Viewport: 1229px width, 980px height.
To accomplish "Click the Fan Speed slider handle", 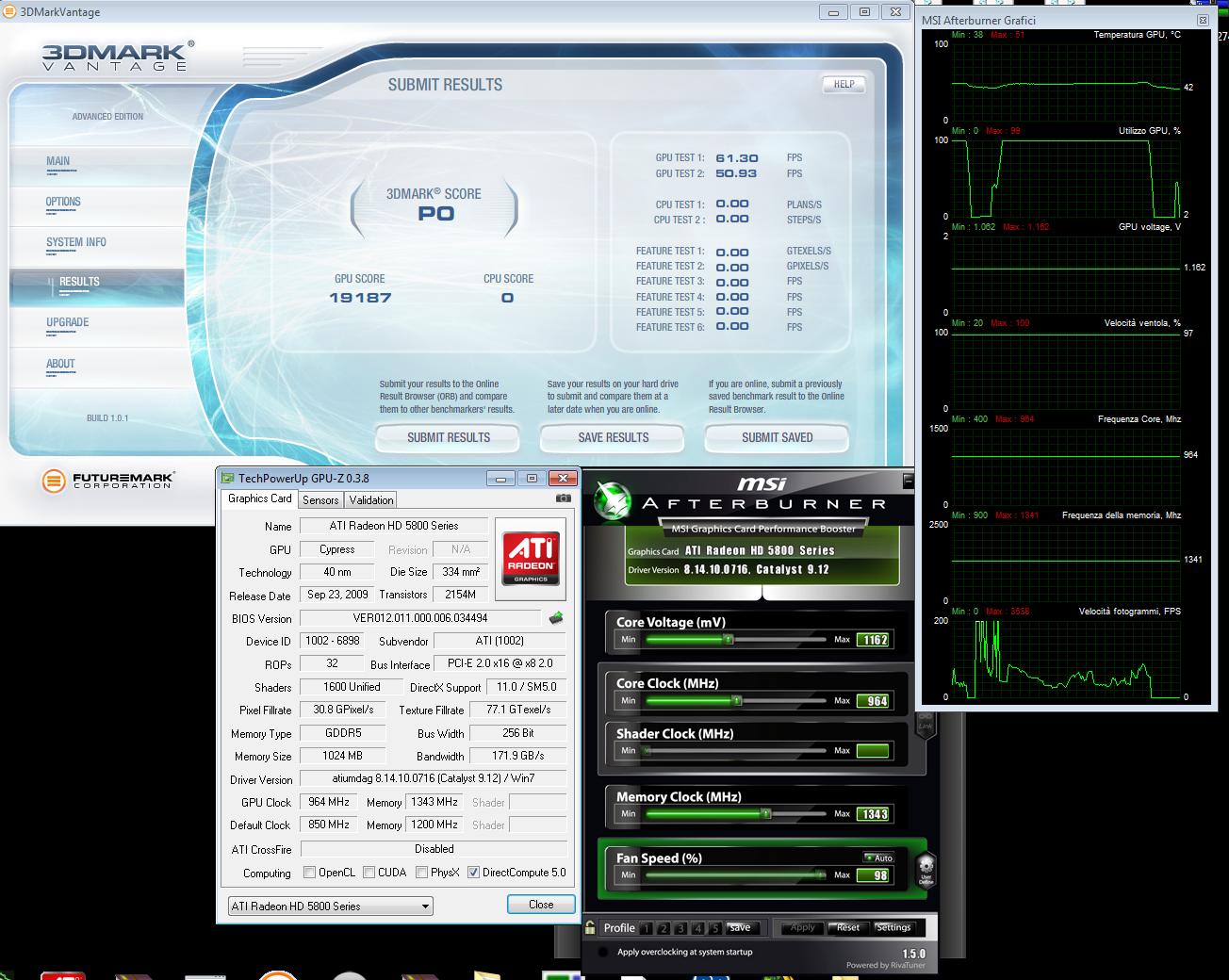I will pyautogui.click(x=823, y=875).
